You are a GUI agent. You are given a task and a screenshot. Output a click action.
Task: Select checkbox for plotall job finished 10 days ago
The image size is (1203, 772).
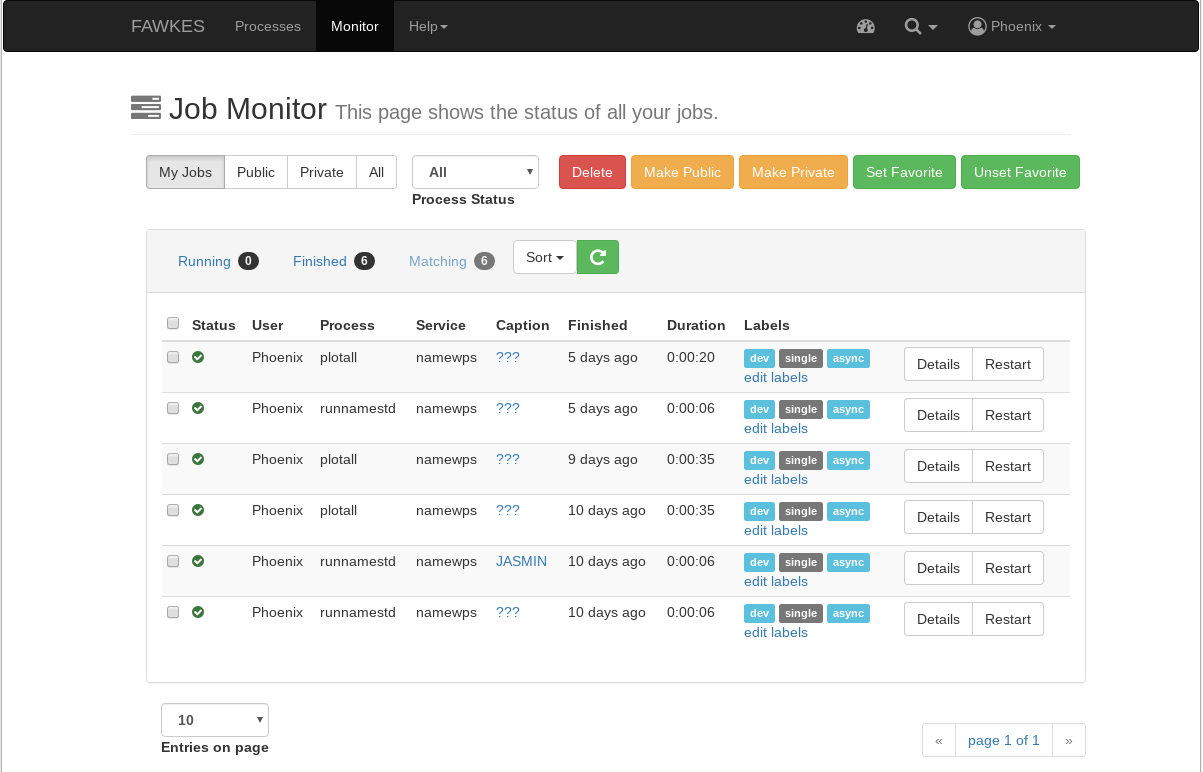pyautogui.click(x=173, y=510)
